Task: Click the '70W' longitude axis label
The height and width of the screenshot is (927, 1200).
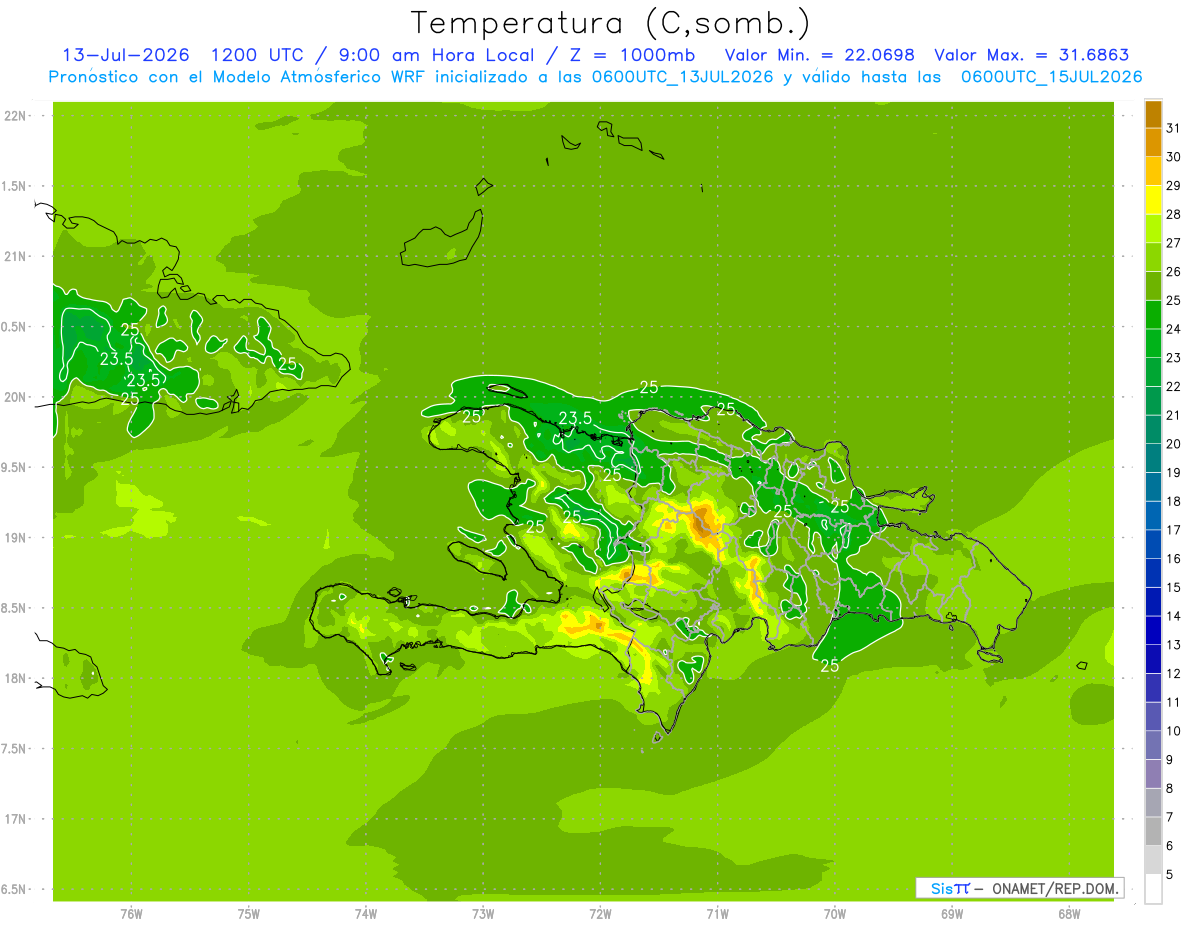Action: pyautogui.click(x=835, y=914)
